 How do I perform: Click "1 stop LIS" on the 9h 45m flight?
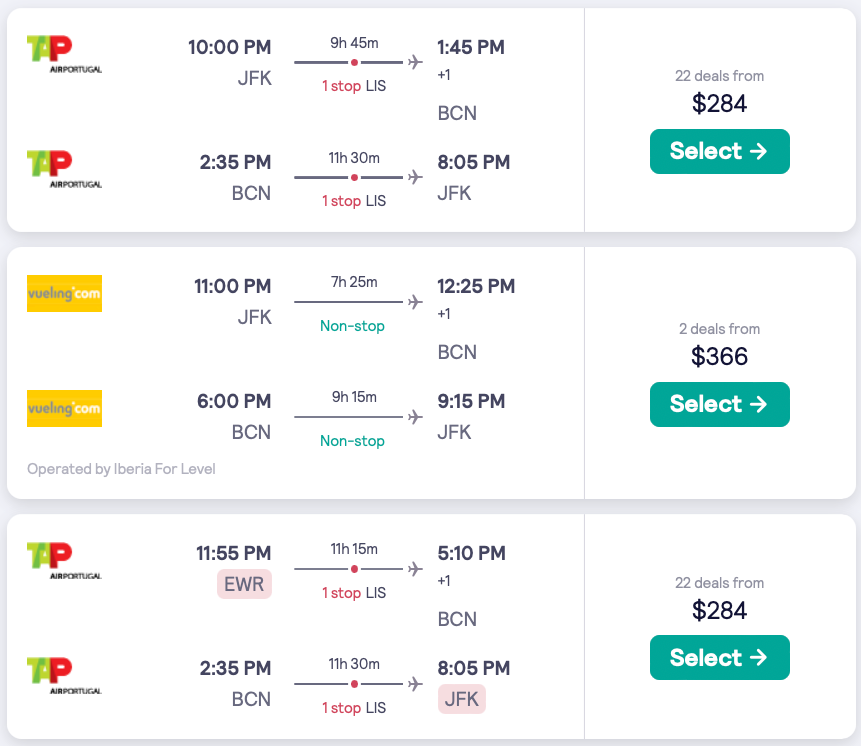[x=353, y=86]
